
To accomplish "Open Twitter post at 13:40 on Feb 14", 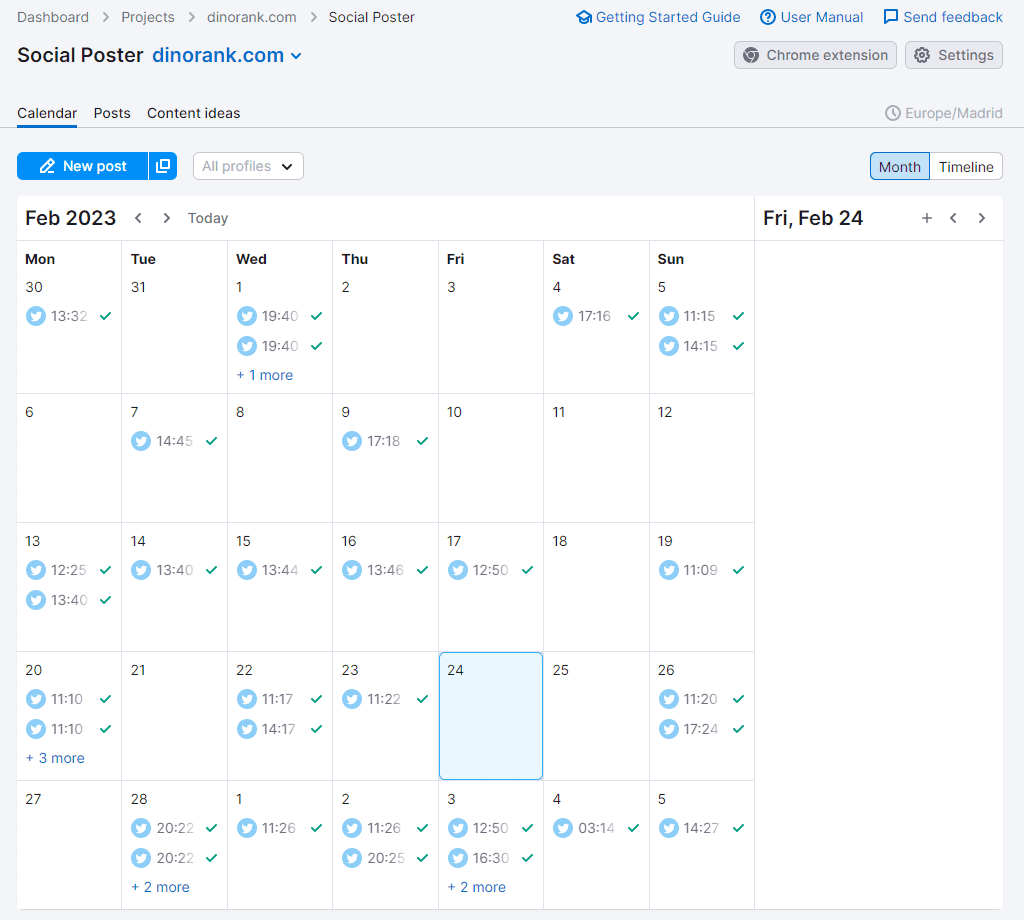I will tap(174, 570).
